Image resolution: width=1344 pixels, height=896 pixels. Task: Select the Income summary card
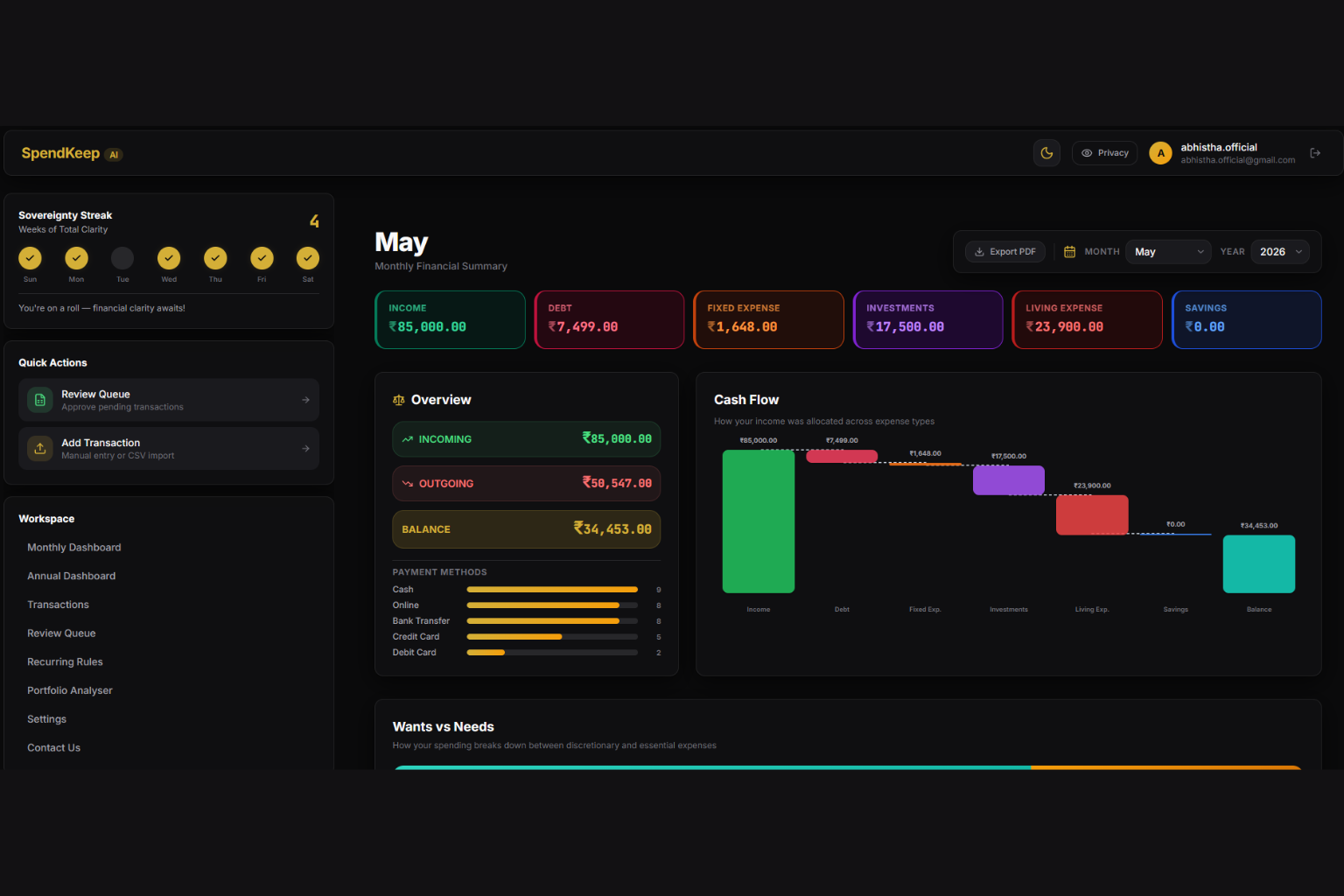tap(451, 320)
